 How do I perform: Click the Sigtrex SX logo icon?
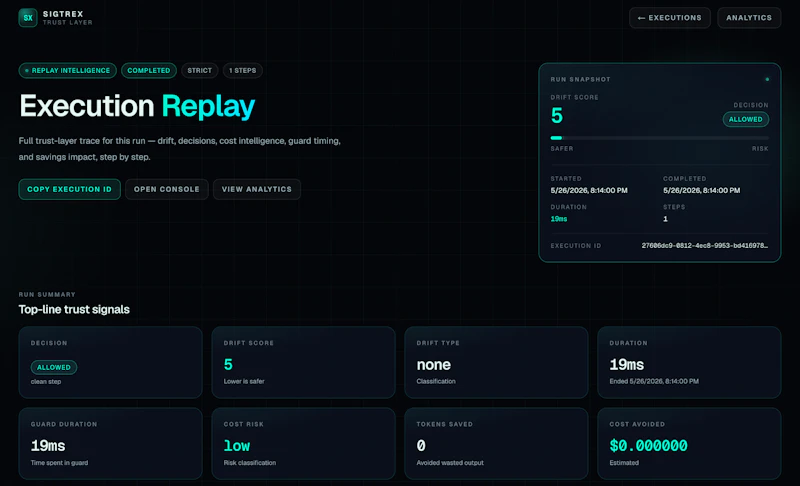pyautogui.click(x=28, y=18)
